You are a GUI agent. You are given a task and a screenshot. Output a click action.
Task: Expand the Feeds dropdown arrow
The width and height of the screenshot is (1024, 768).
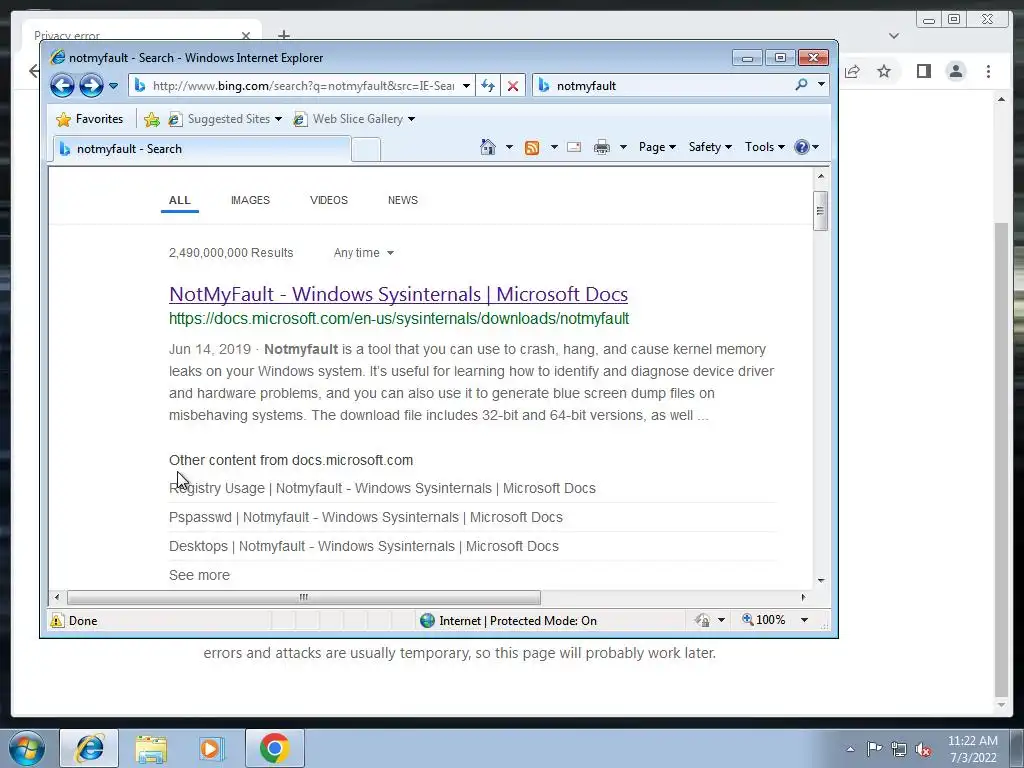(554, 147)
